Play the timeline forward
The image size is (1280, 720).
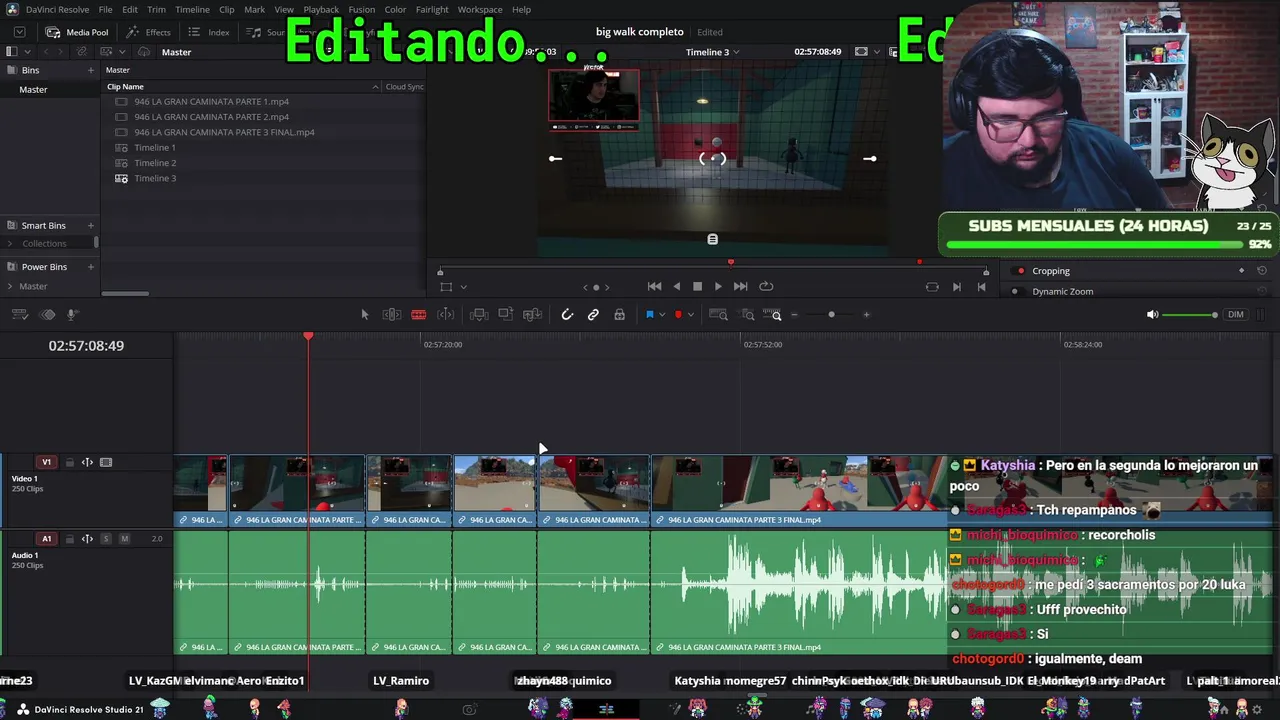click(718, 287)
